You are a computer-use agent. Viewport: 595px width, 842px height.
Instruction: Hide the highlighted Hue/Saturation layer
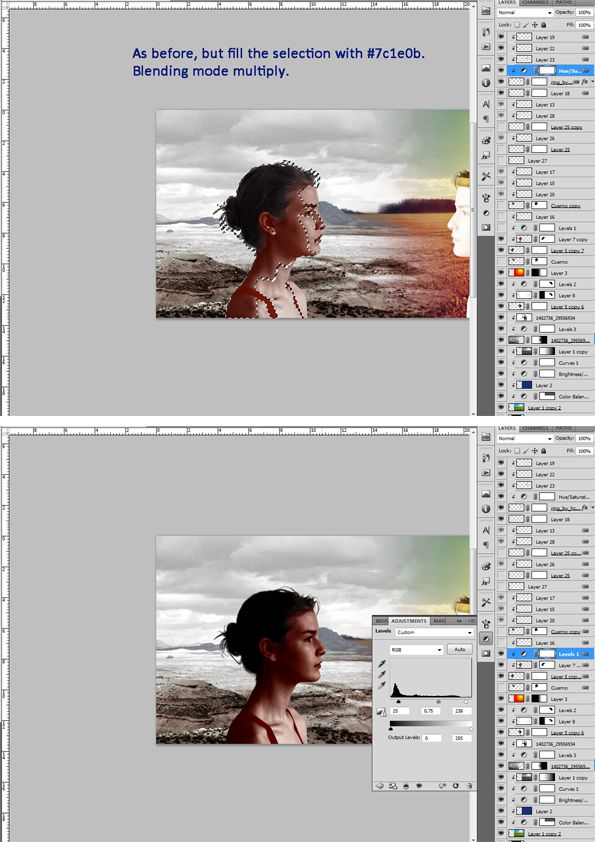[501, 70]
